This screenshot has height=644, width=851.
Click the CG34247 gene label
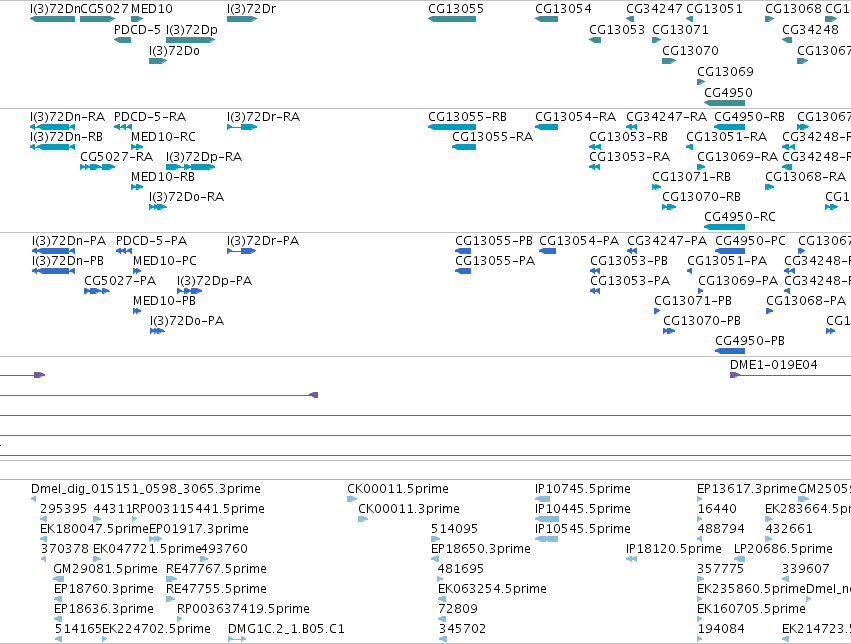(654, 9)
